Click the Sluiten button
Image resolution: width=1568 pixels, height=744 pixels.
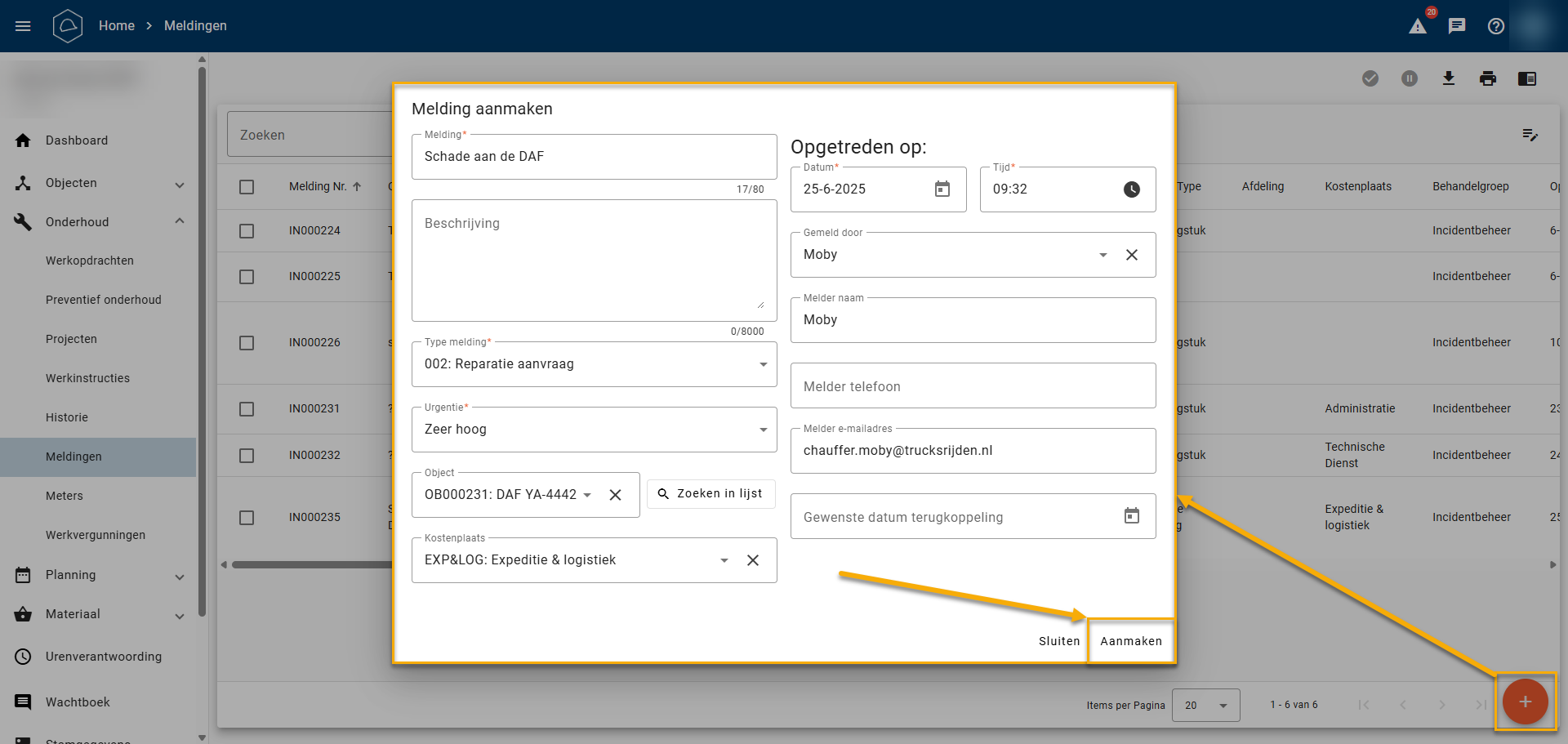(x=1058, y=641)
